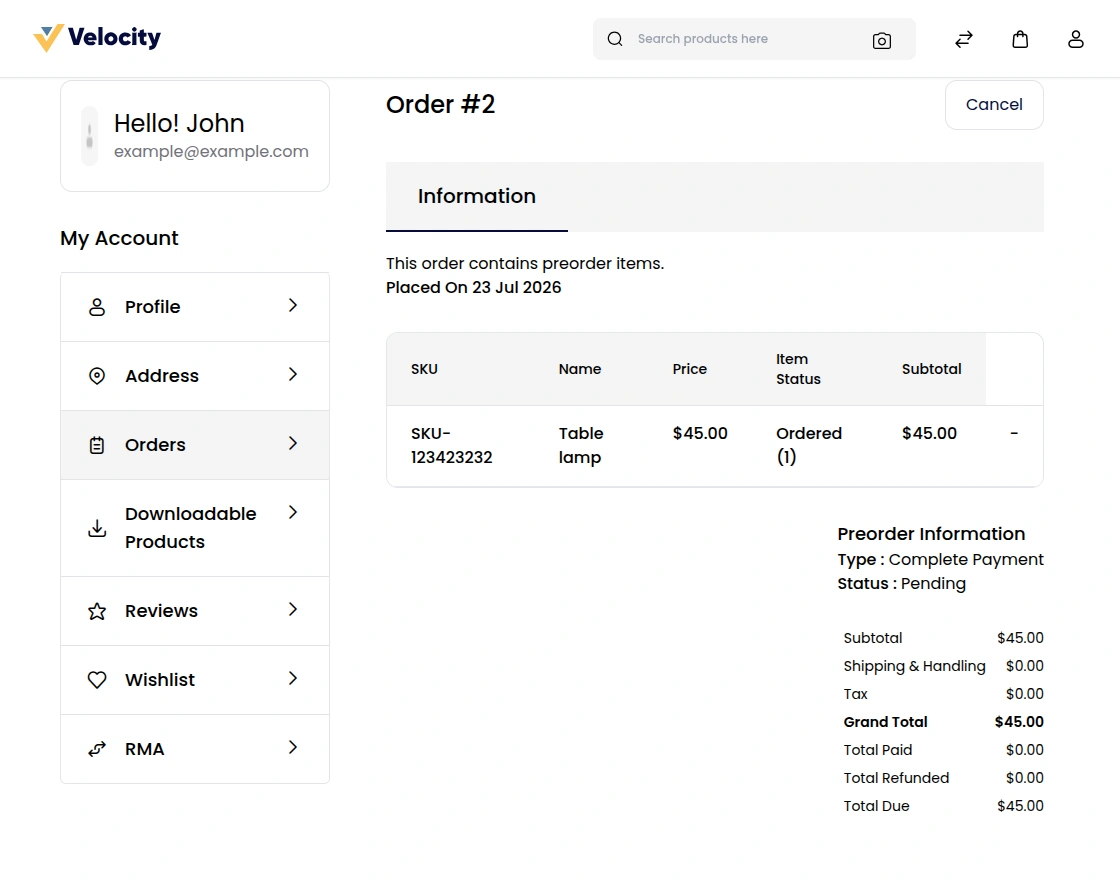Click the preorder items notice text

pos(525,264)
